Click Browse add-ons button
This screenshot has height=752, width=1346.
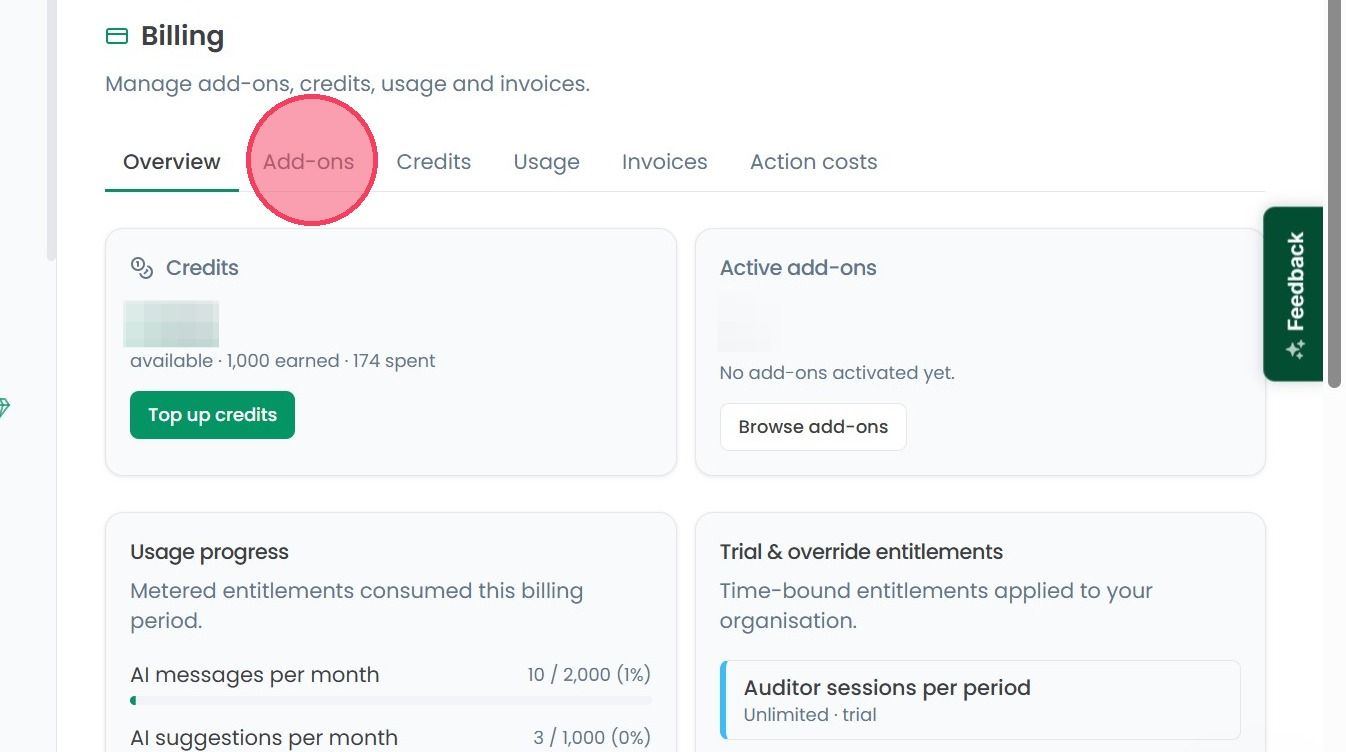[x=813, y=427]
